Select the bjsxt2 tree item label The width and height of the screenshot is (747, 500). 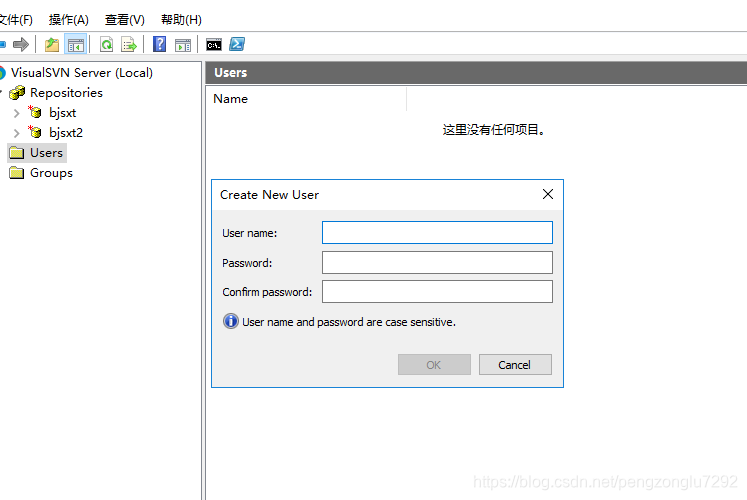coord(66,132)
